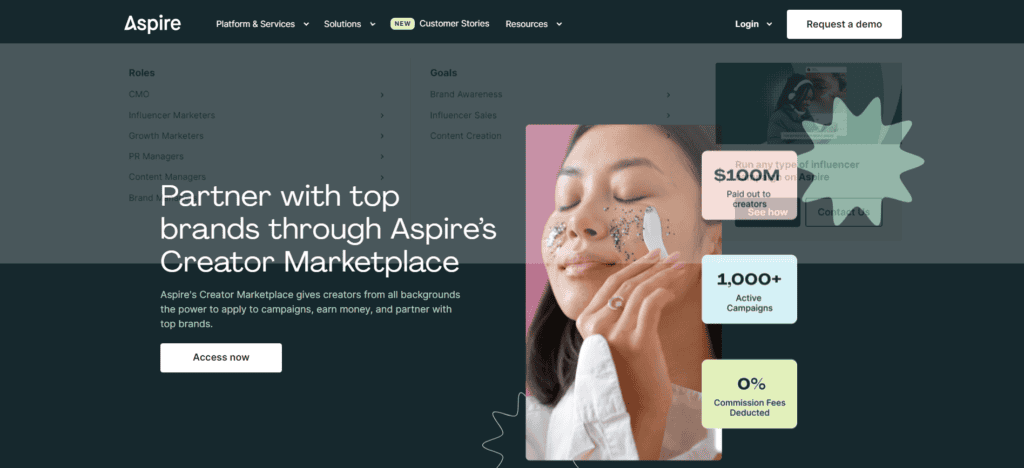Screen dimensions: 1024x468
Task: Open the Login dropdown arrow
Action: [x=769, y=24]
